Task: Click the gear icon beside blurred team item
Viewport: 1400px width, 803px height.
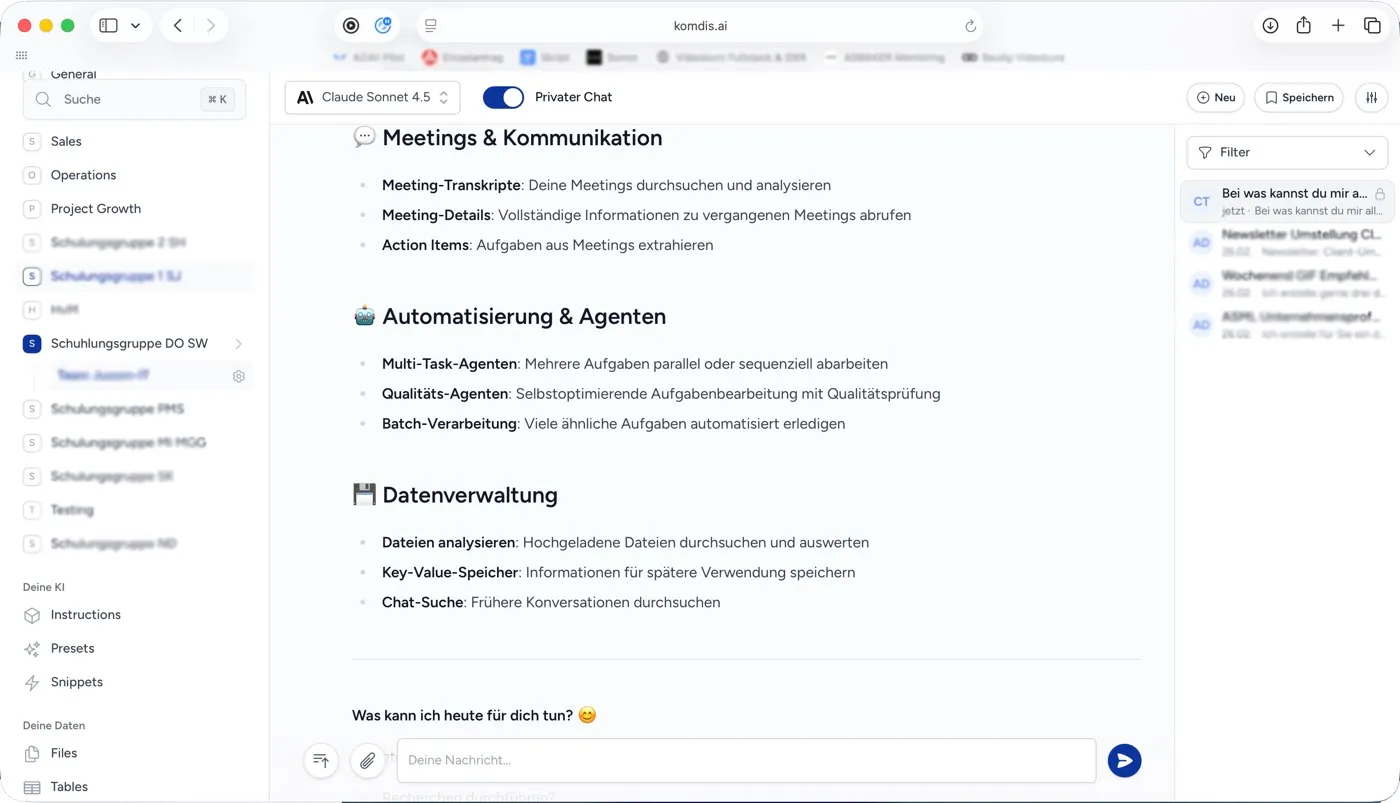Action: point(239,376)
